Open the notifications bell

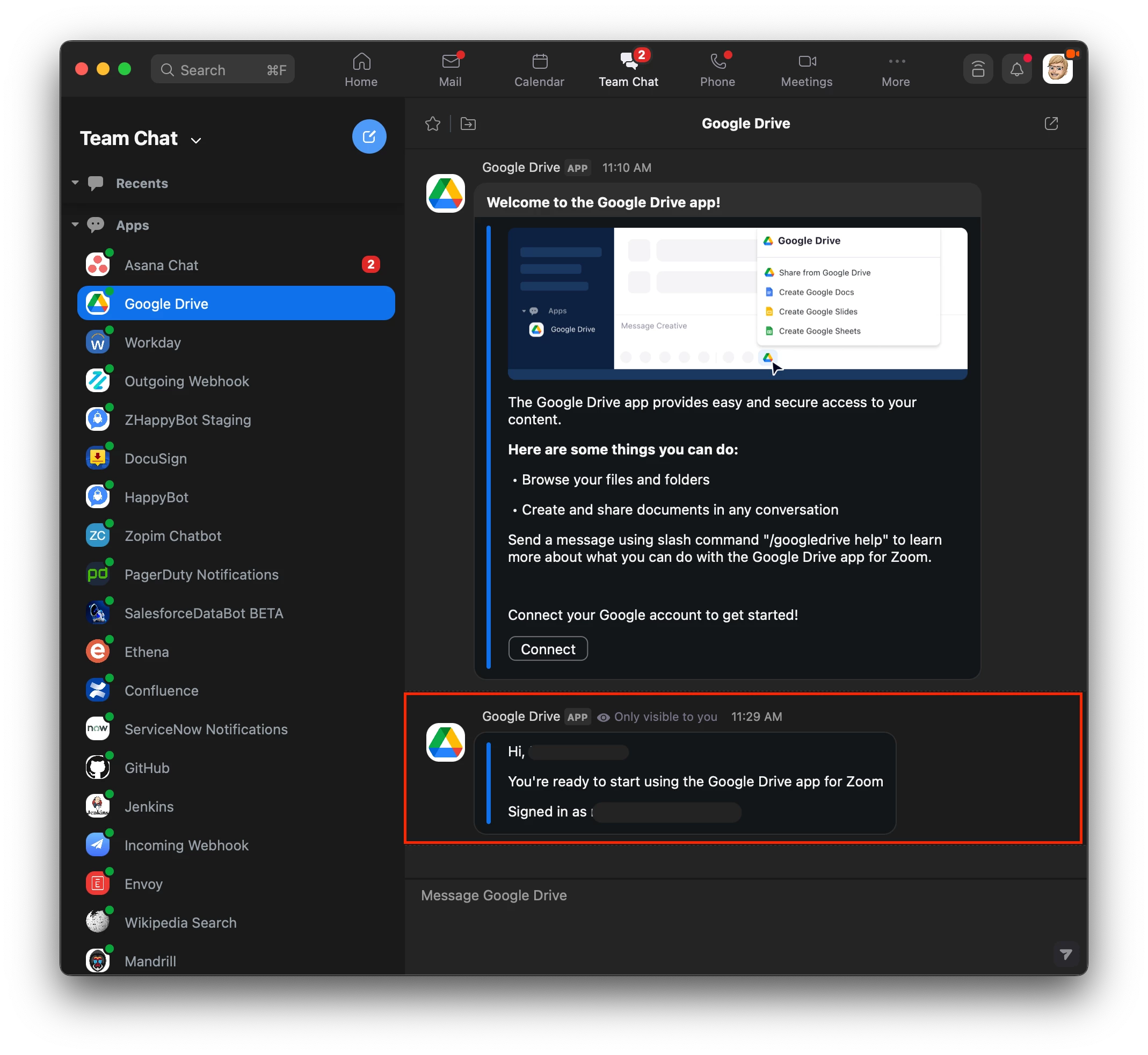tap(1016, 70)
